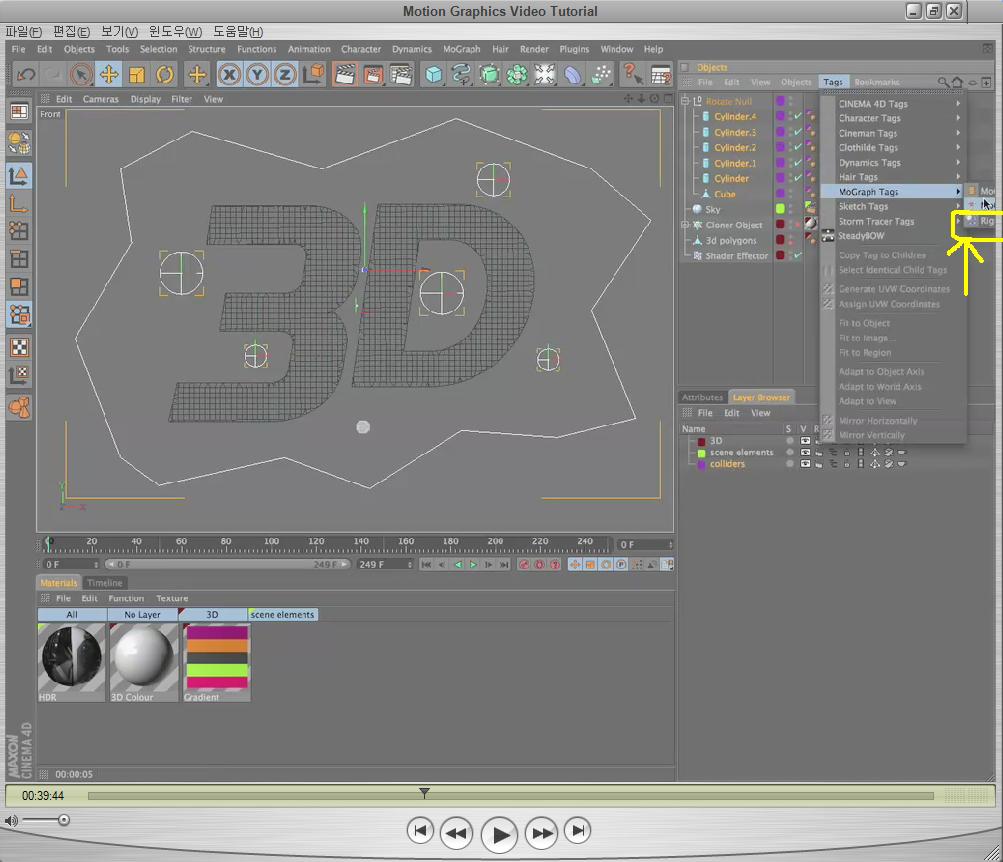1003x862 pixels.
Task: Click the QuickTime fast-forward button
Action: pyautogui.click(x=542, y=833)
